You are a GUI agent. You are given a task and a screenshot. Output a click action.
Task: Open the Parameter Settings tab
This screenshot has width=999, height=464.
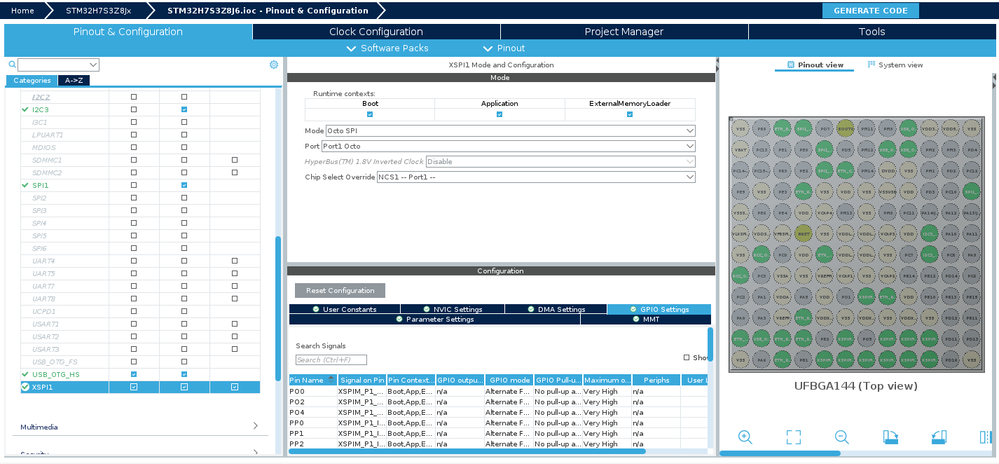(435, 319)
